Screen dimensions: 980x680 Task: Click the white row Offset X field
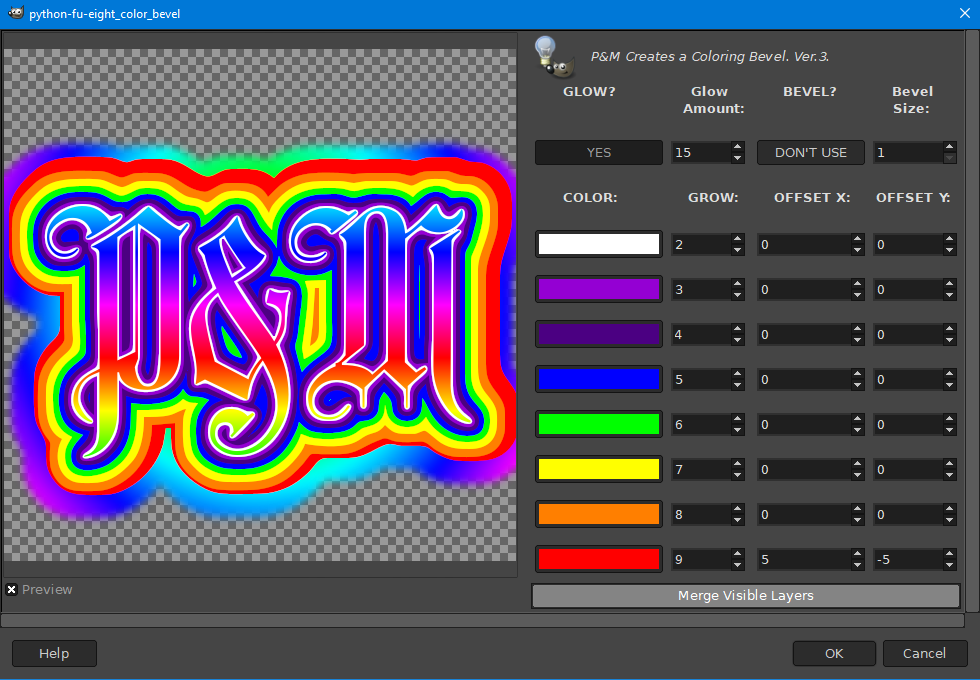coord(804,244)
